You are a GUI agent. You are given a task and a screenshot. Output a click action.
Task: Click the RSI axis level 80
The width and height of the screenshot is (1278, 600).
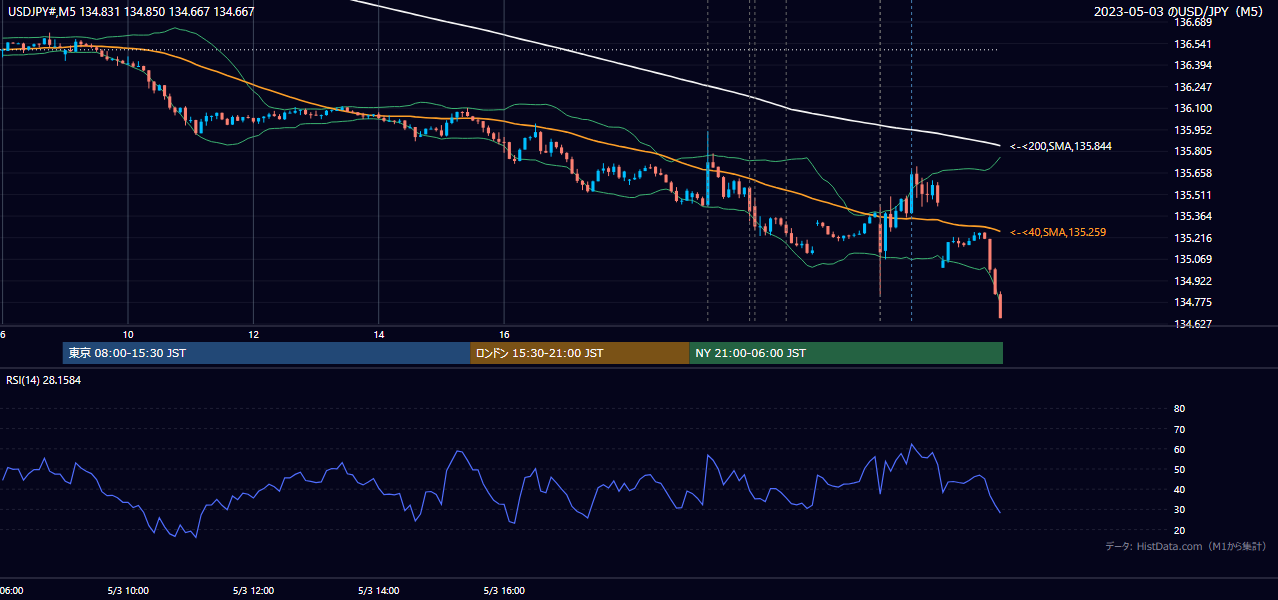point(1179,409)
